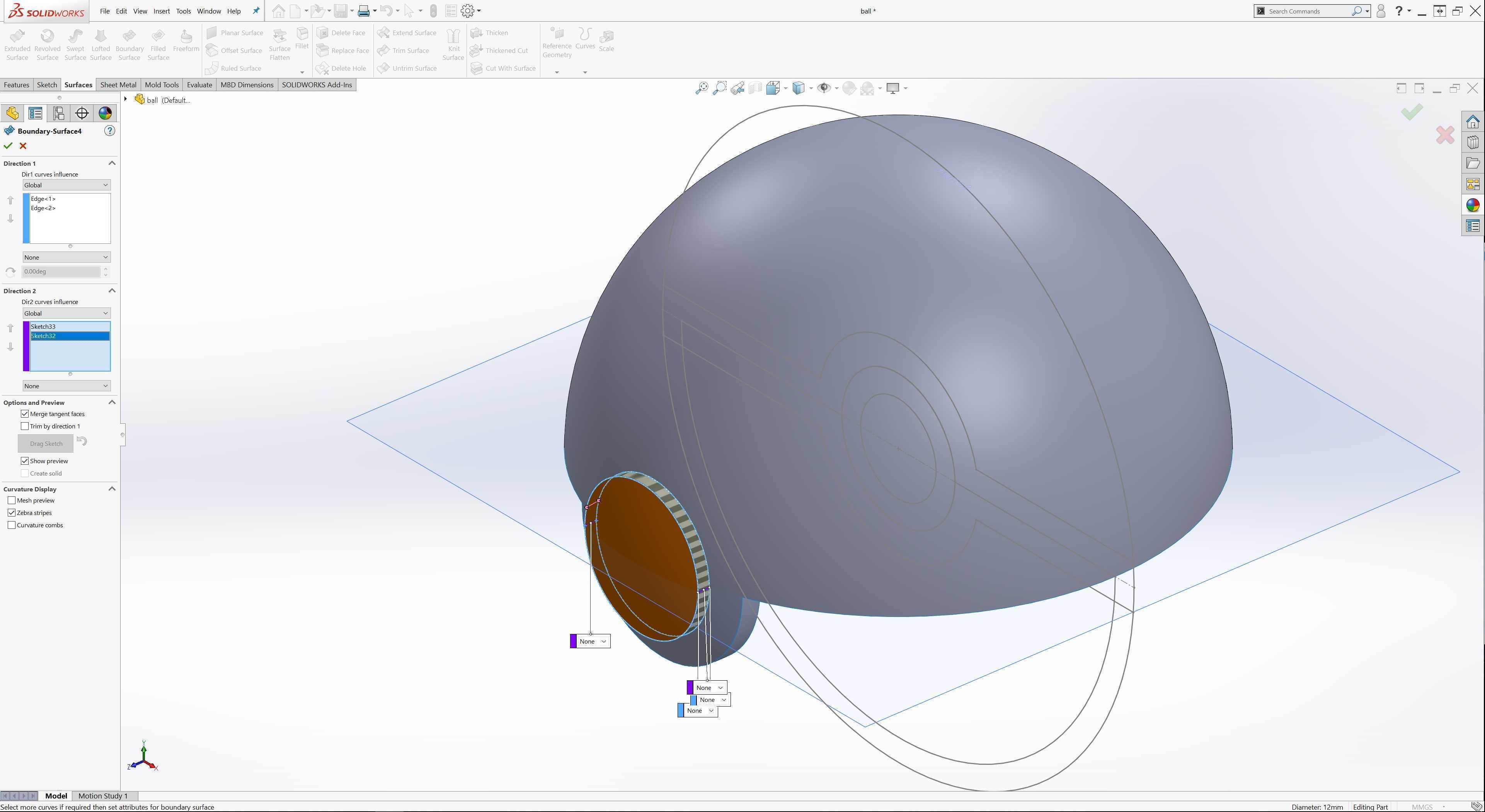
Task: Click Section View icon
Action: pos(755,88)
